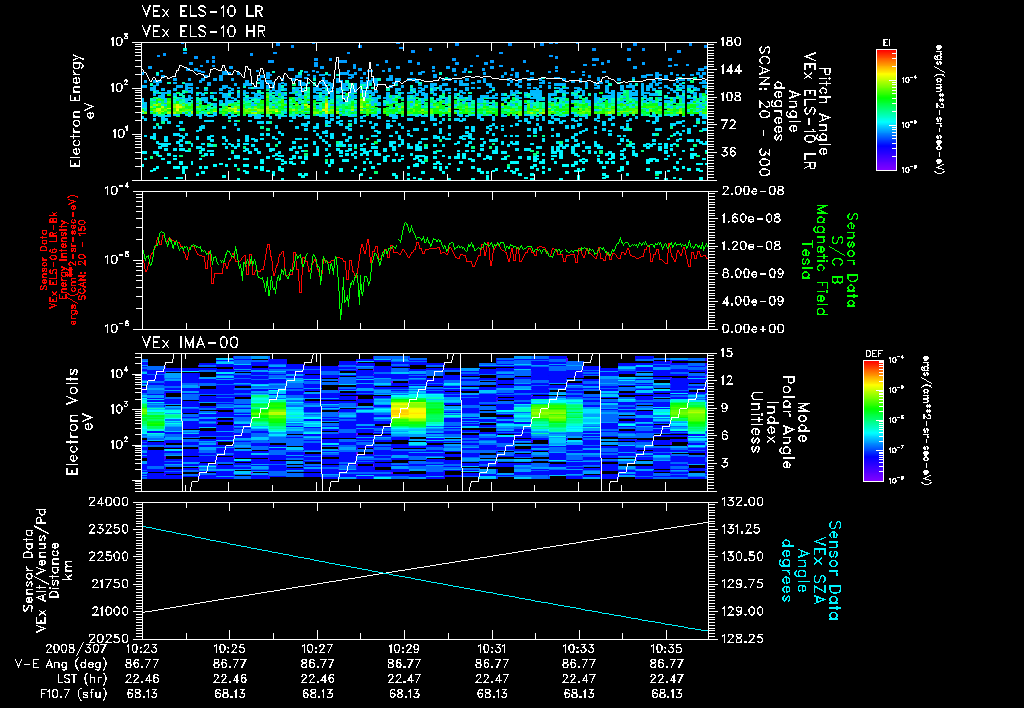Select the "10:27" time tick label

tap(317, 649)
